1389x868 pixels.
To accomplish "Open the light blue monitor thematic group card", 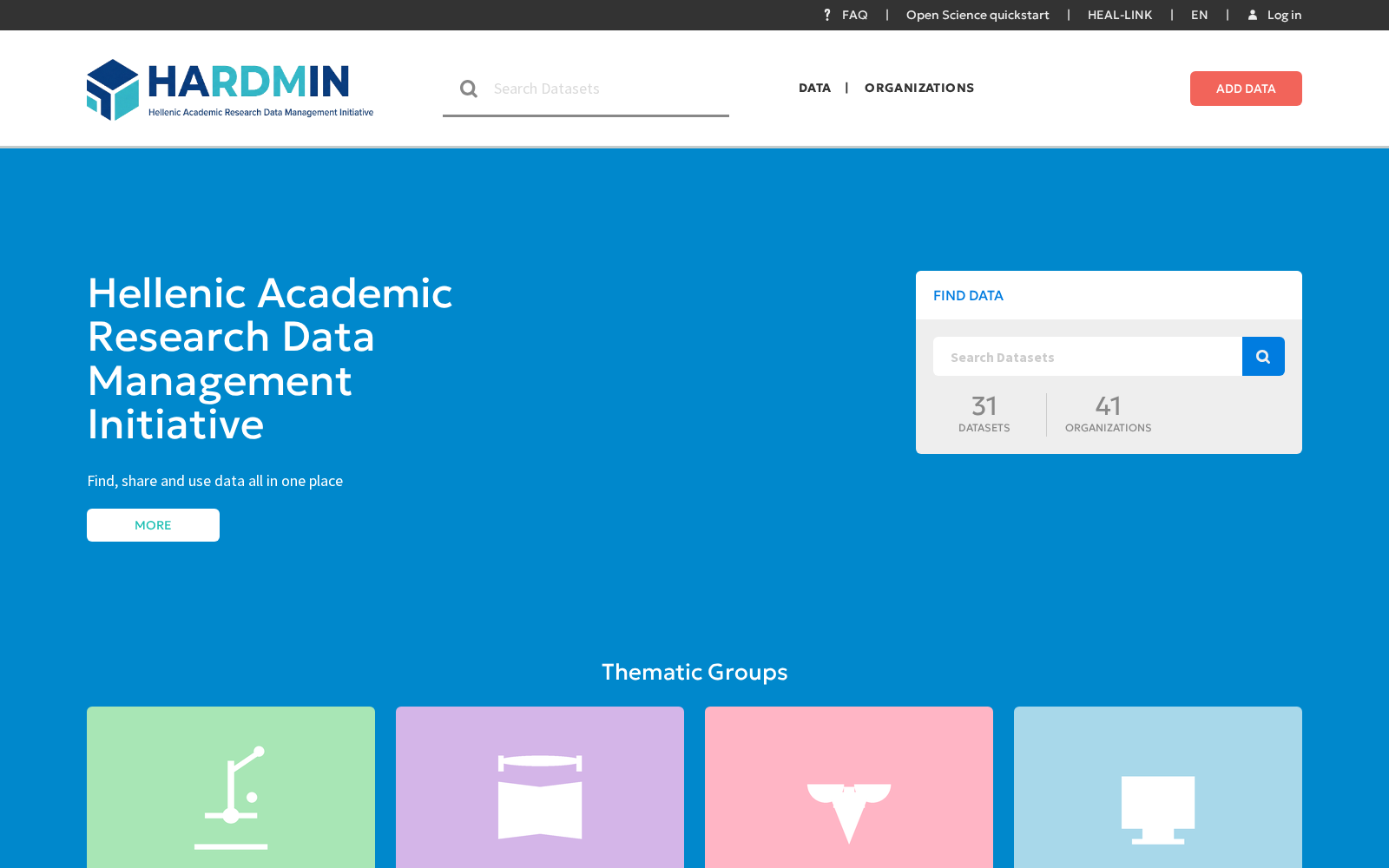I will pyautogui.click(x=1158, y=787).
